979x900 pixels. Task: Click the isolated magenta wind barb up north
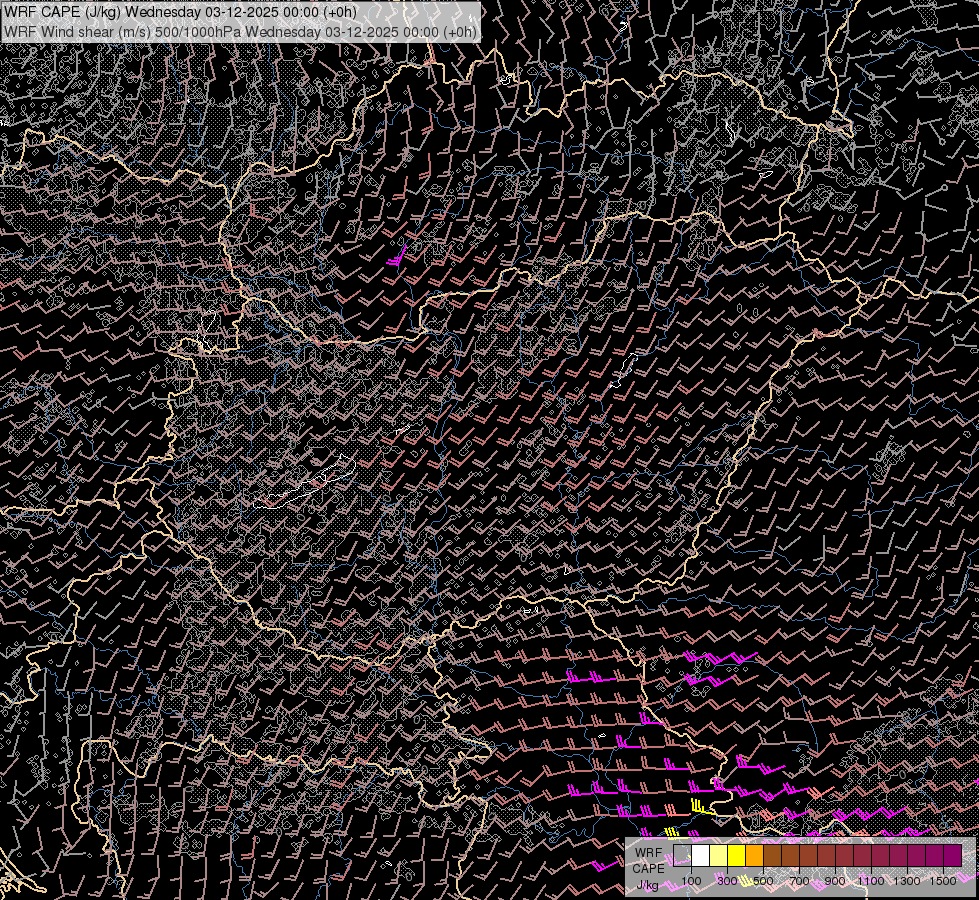coord(397,255)
